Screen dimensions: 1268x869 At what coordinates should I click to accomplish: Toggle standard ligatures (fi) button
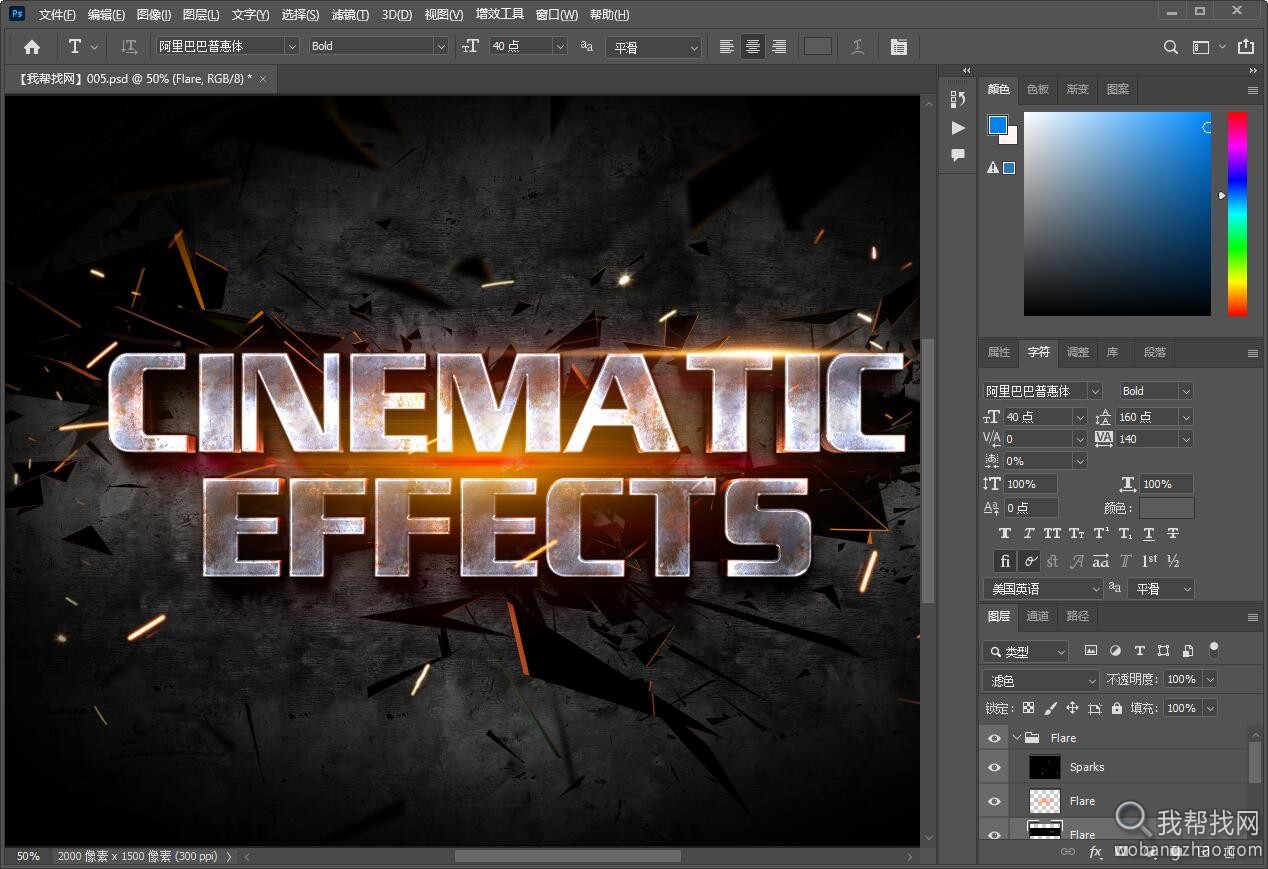[x=1005, y=561]
